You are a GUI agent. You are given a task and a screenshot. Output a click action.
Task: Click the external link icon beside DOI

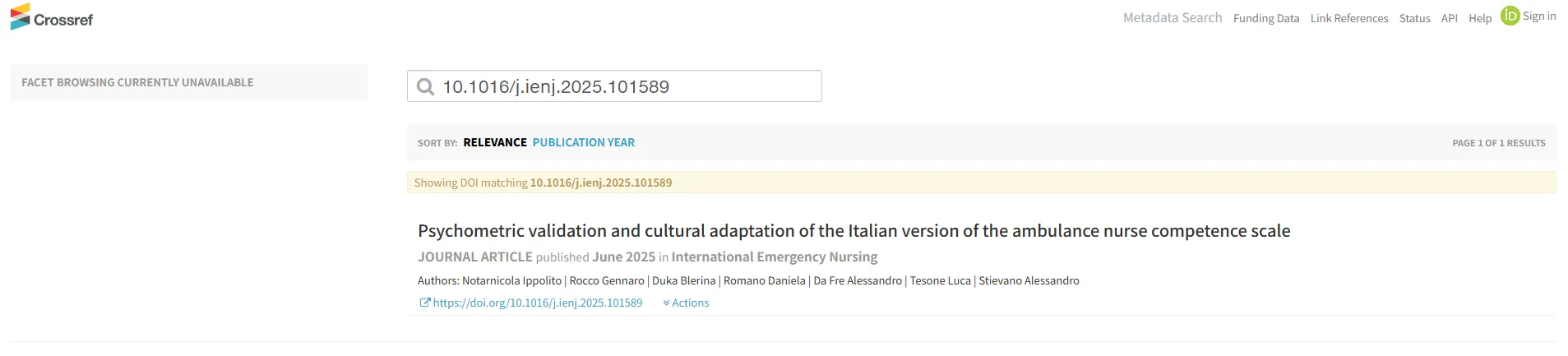424,303
